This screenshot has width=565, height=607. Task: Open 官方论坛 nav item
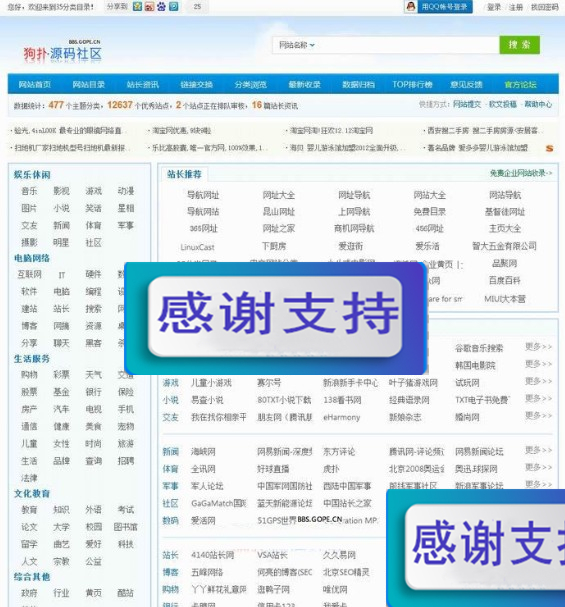click(520, 84)
